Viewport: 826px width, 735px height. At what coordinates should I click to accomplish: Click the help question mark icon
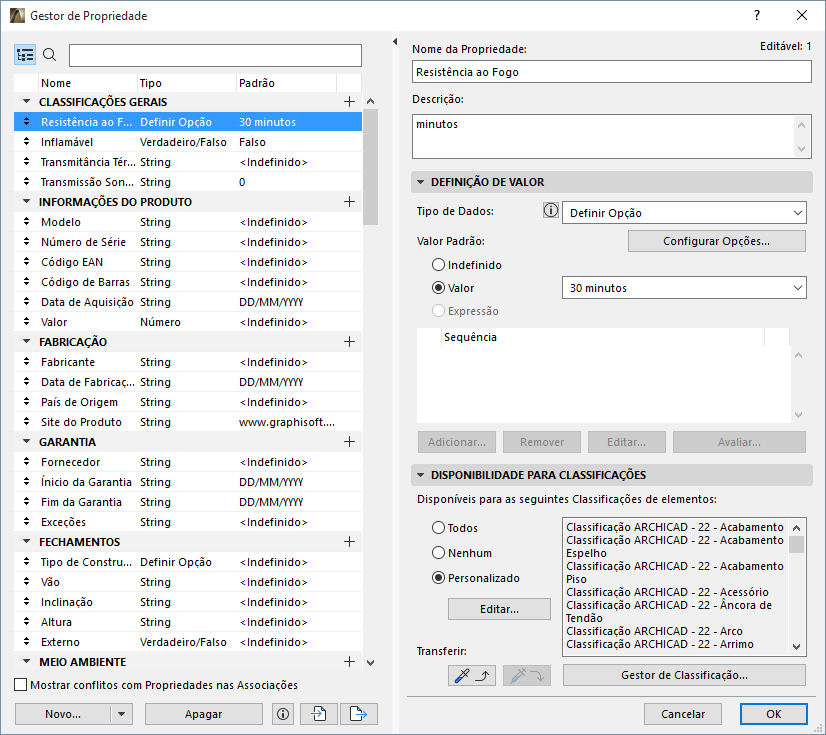[757, 15]
